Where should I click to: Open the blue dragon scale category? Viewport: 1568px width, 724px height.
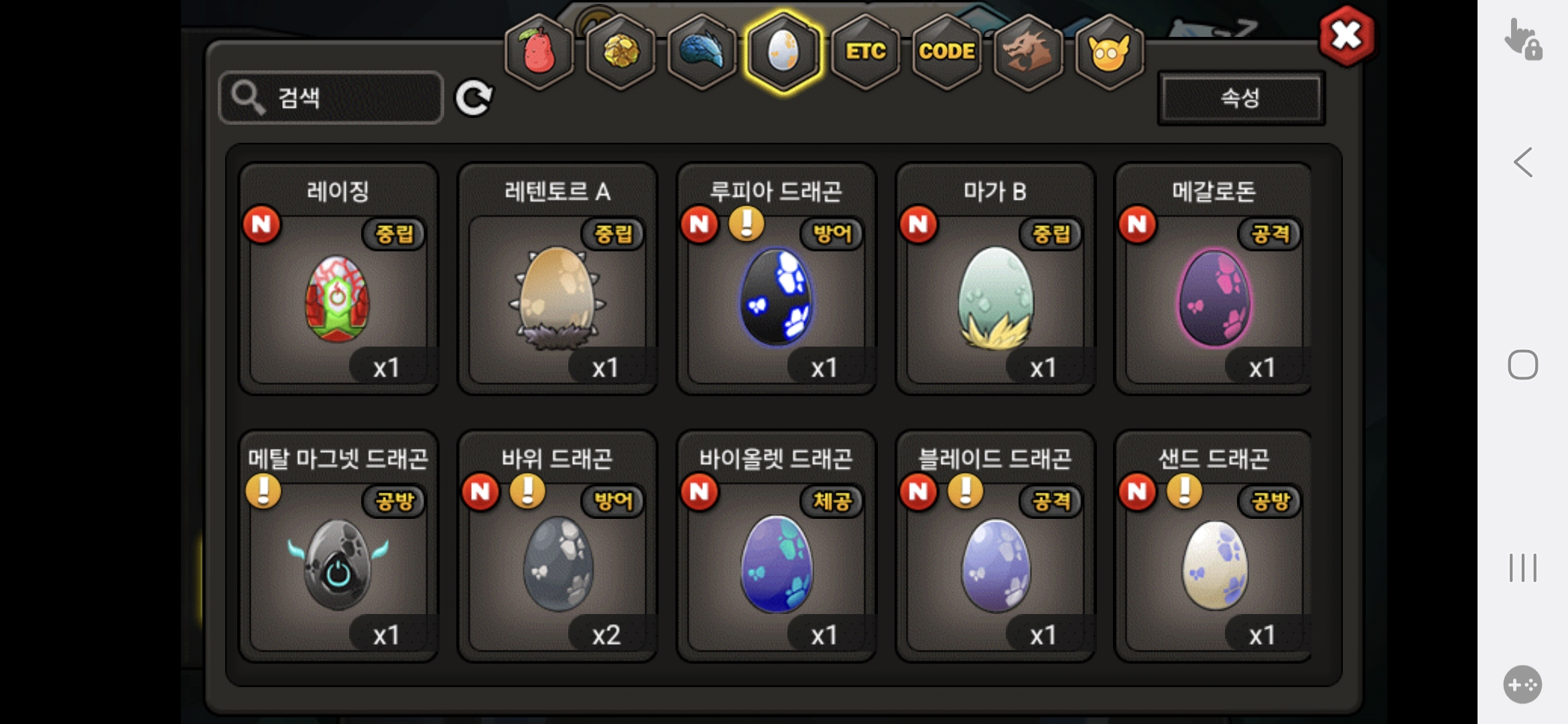pyautogui.click(x=702, y=52)
